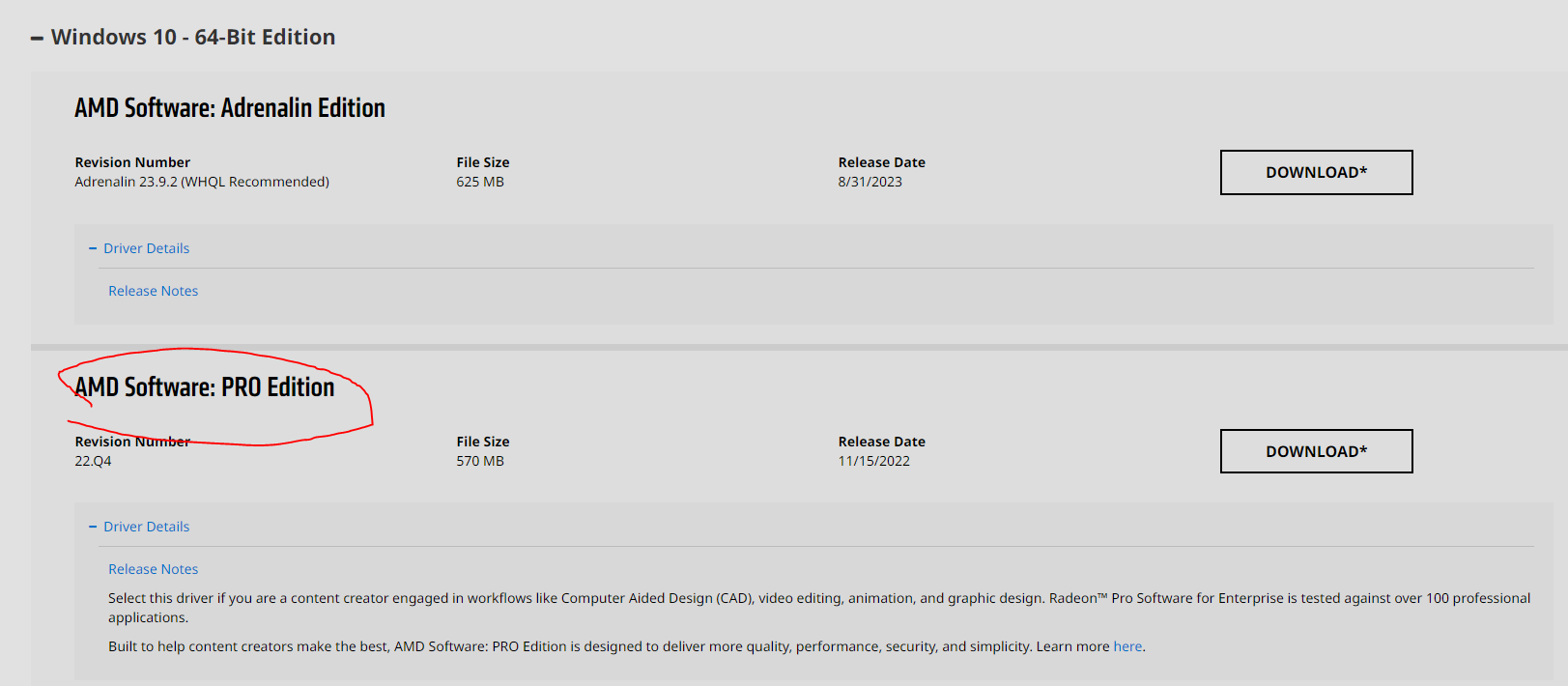Screen dimensions: 1568x686
Task: Open Release Notes for Adrenalin Edition
Action: 153,291
